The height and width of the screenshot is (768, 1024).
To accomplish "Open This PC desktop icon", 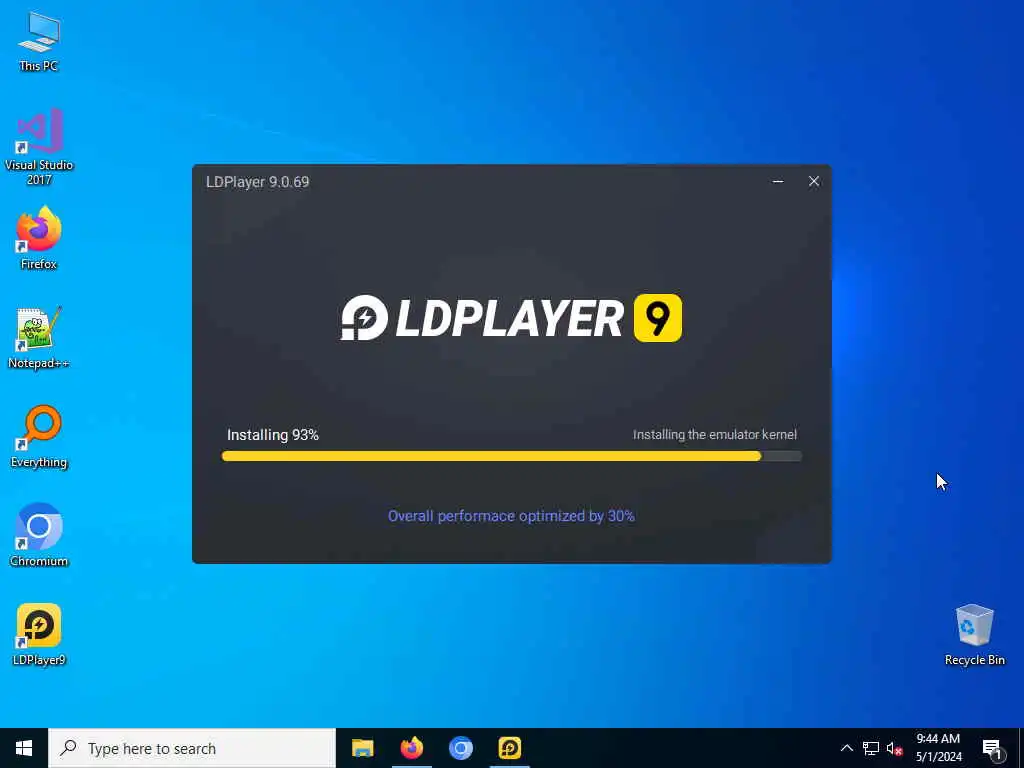I will [x=39, y=41].
